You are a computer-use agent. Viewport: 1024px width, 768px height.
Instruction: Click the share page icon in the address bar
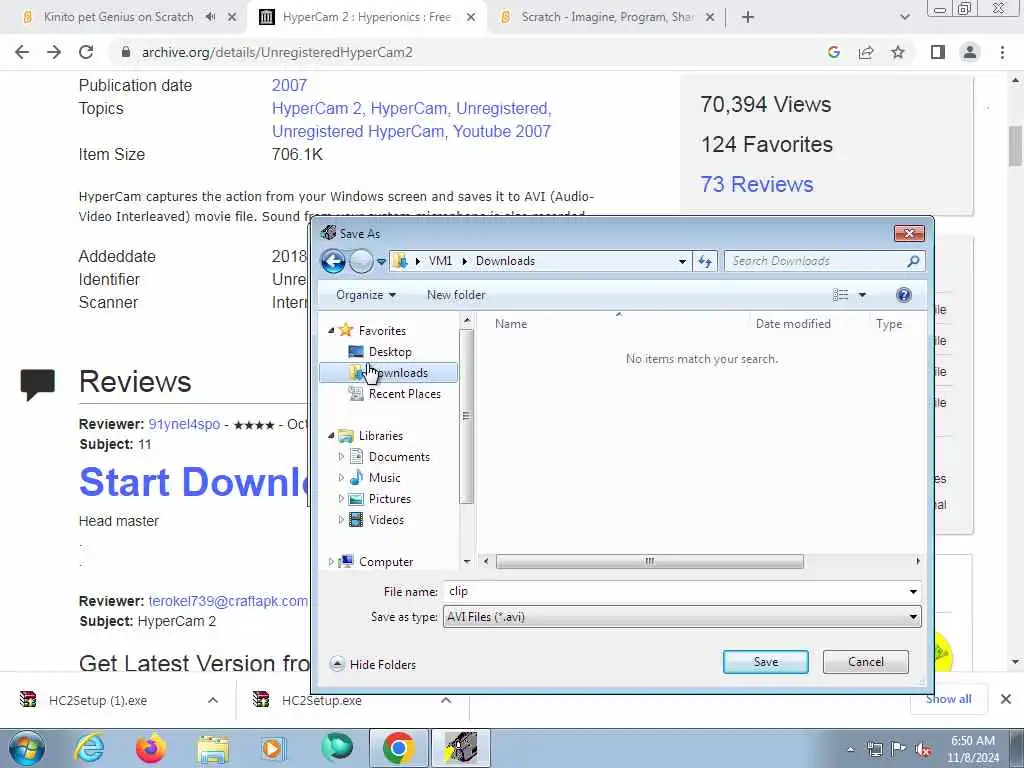866,52
